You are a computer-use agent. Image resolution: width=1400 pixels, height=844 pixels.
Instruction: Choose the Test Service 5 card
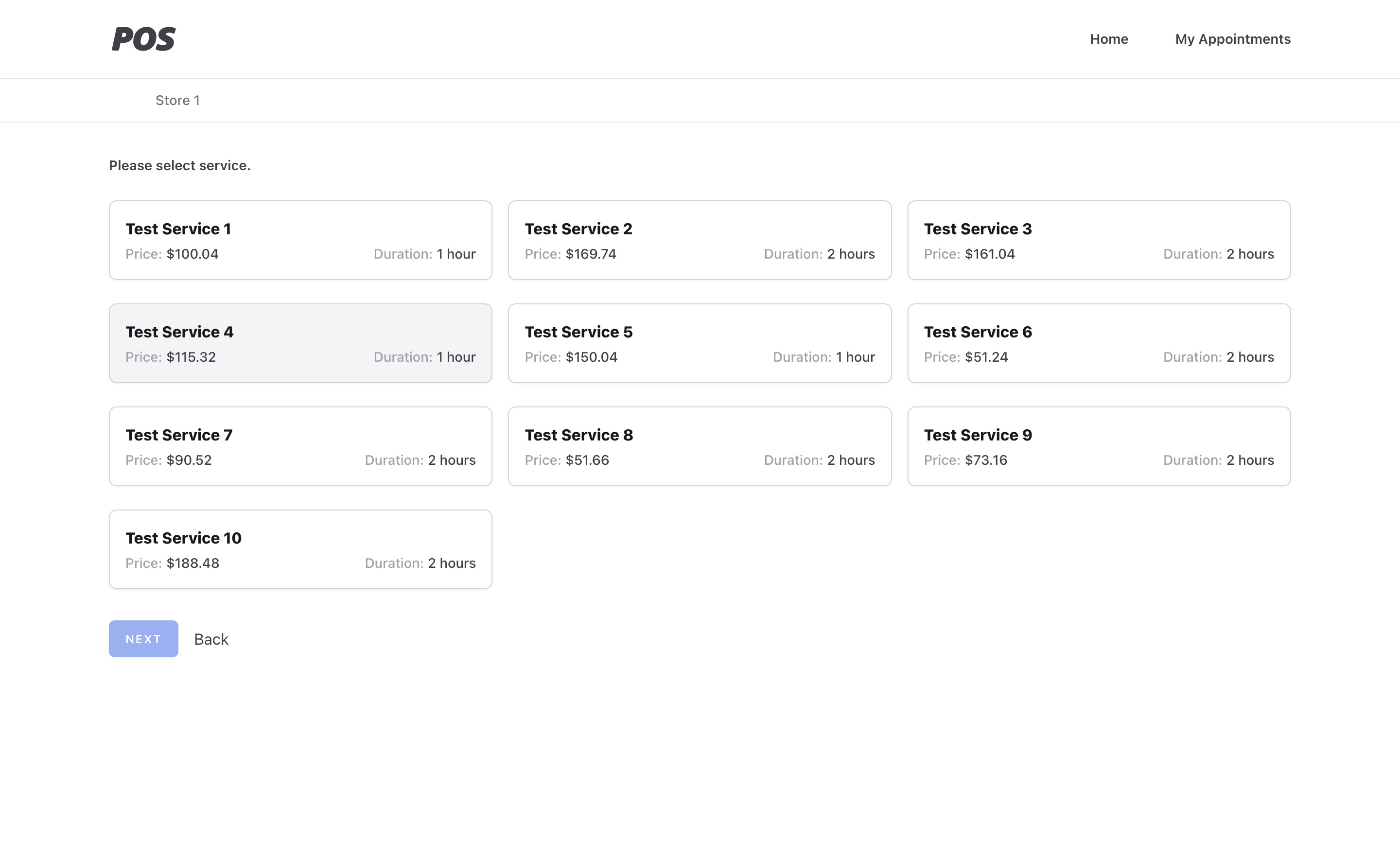[x=700, y=343]
